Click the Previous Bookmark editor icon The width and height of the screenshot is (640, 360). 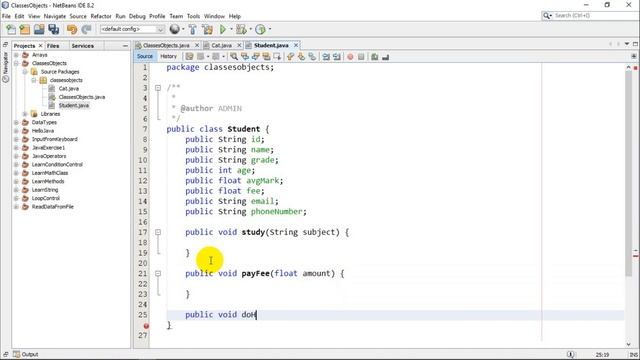click(290, 57)
